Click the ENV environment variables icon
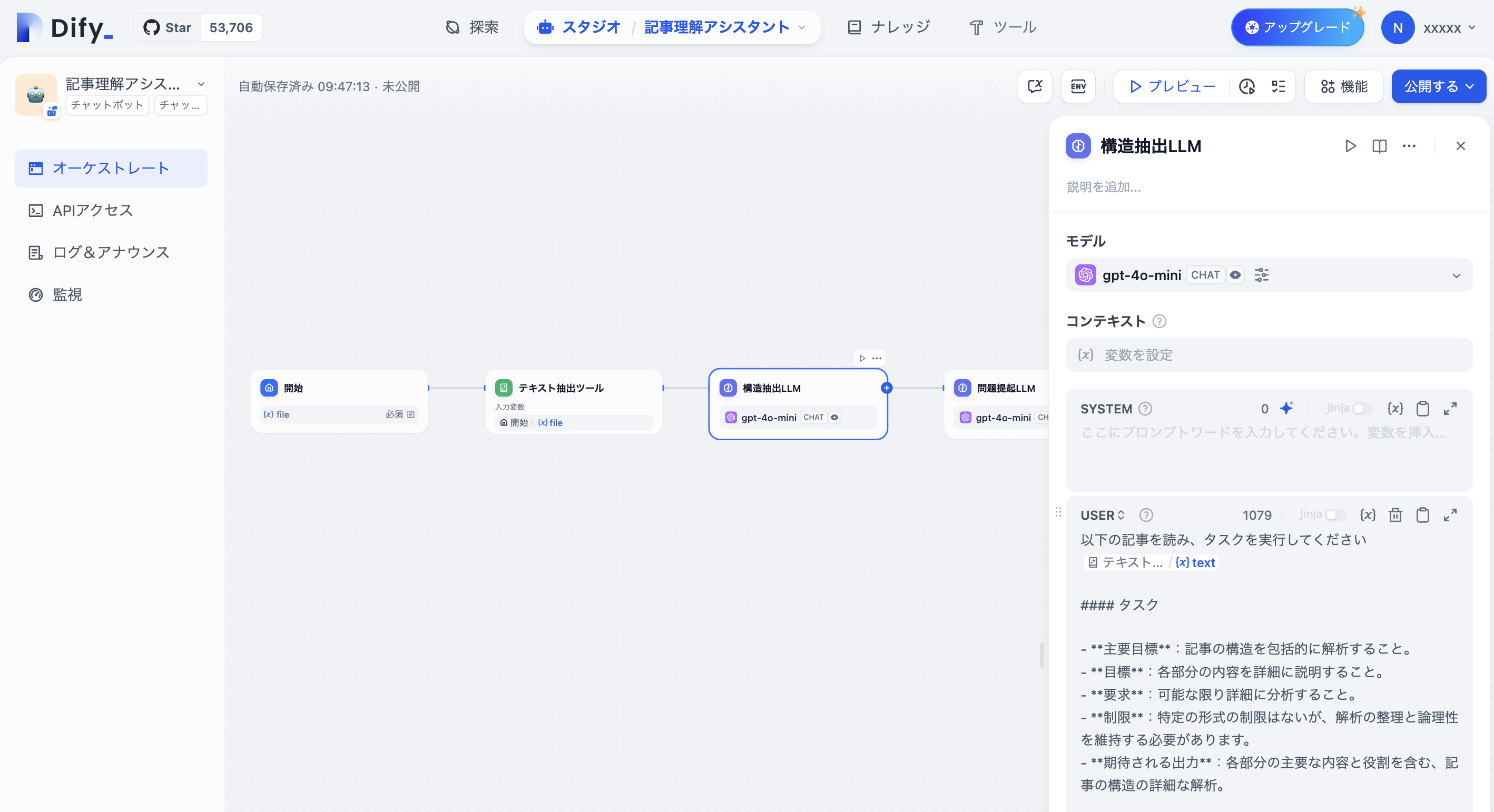The image size is (1494, 812). [1078, 86]
